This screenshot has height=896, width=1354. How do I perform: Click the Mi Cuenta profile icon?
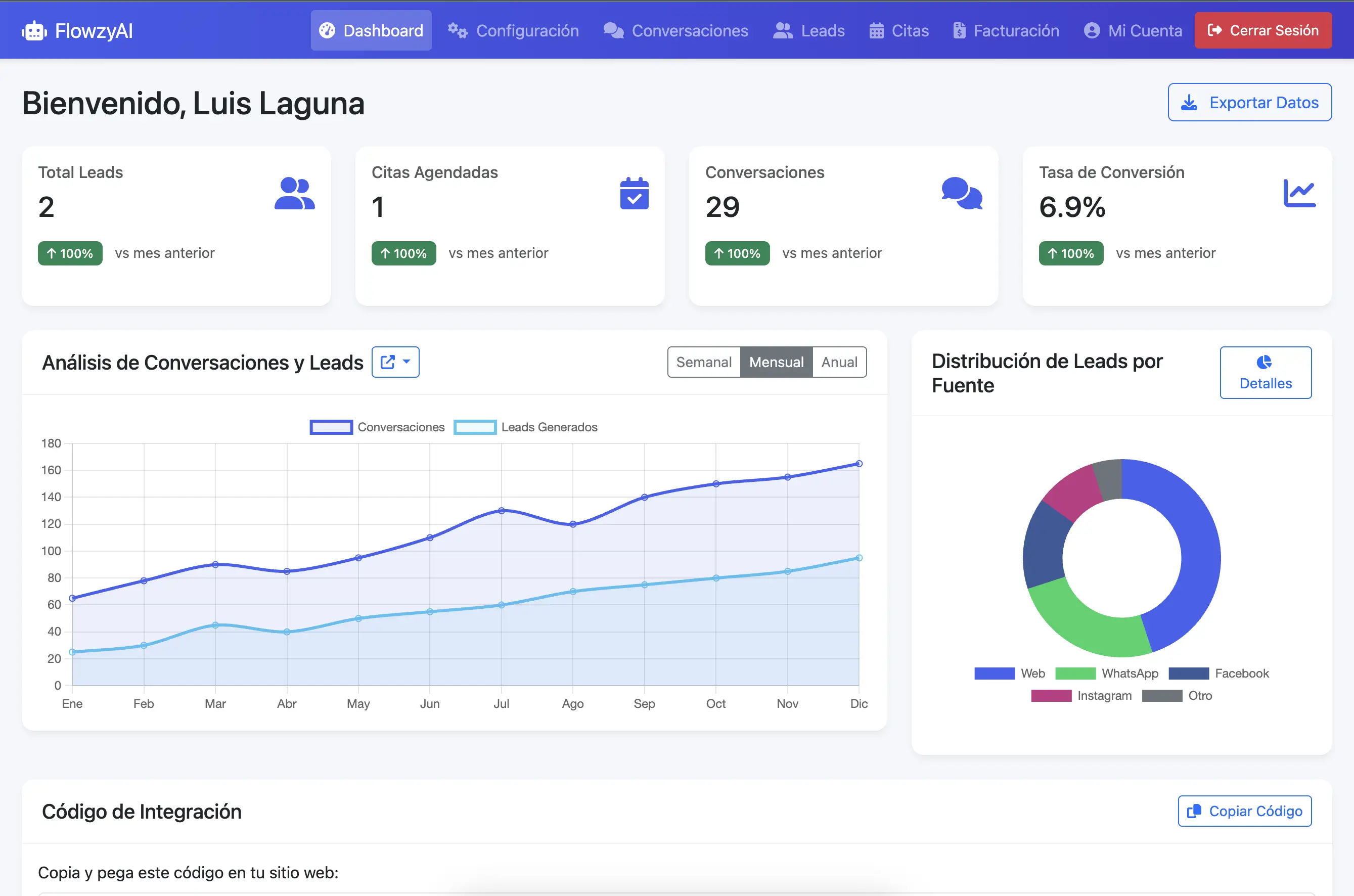point(1092,30)
